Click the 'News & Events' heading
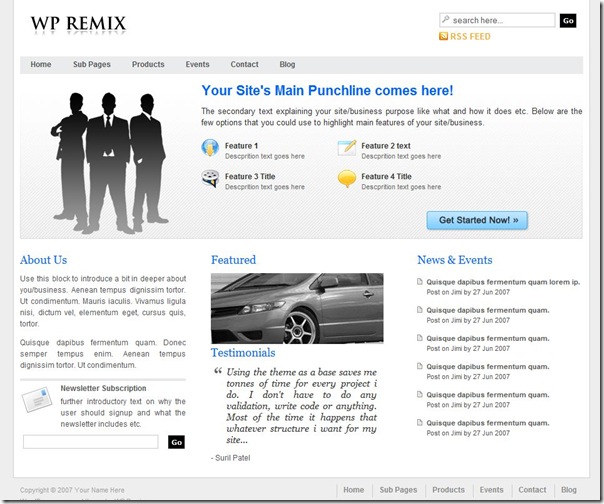 455,260
